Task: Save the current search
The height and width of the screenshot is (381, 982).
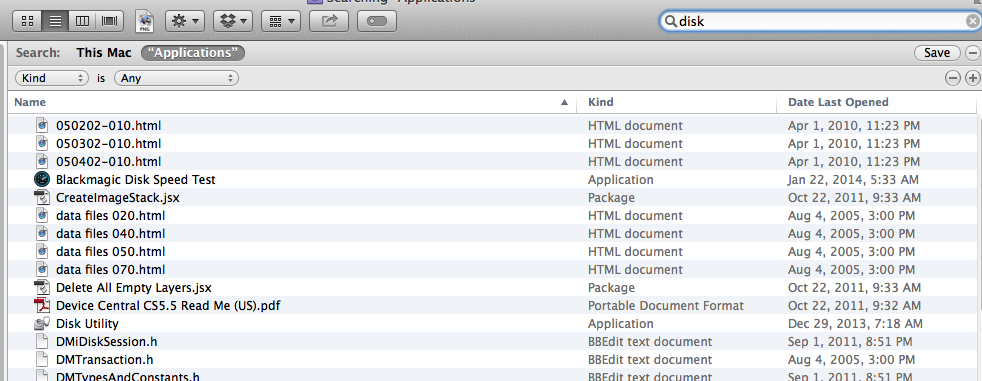Action: coord(937,53)
